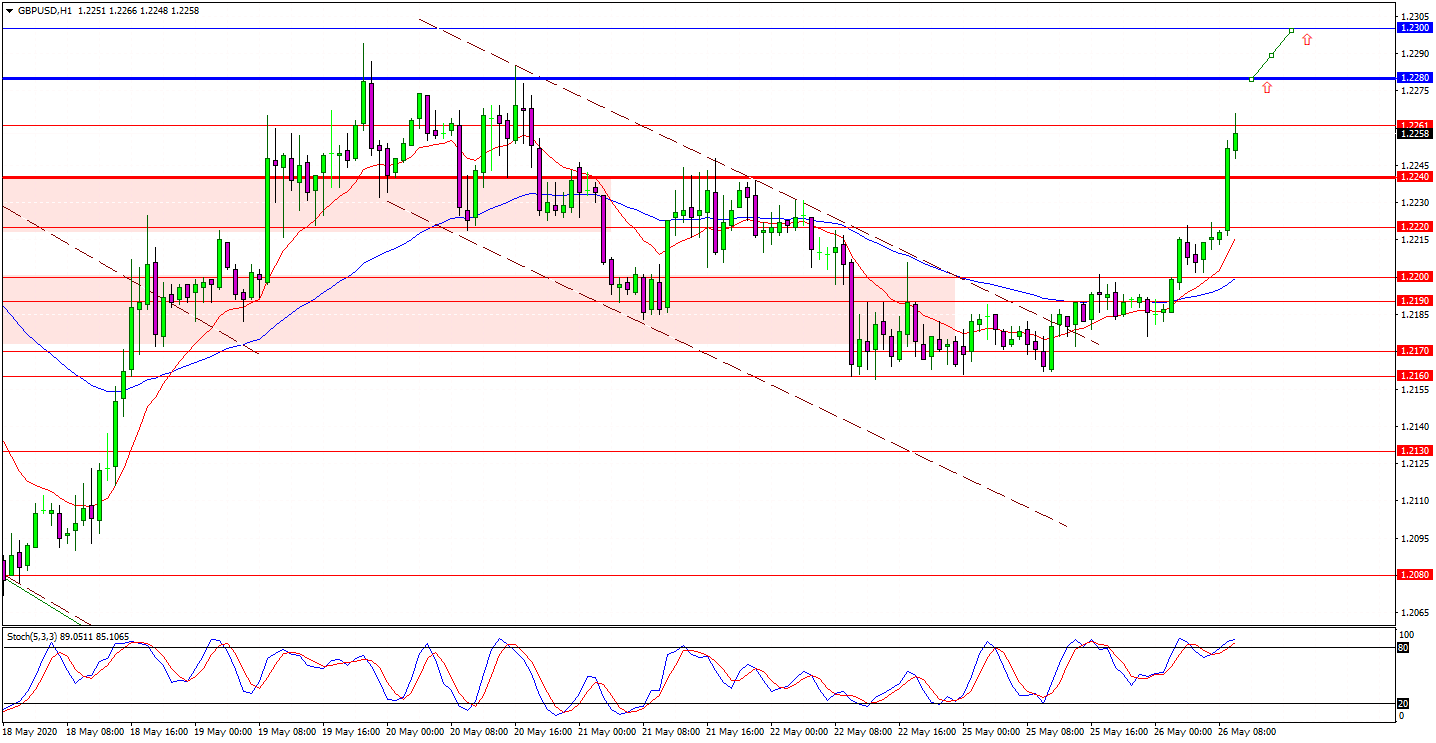Select the thick red 1.2240 price label
Image resolution: width=1436 pixels, height=743 pixels.
point(1414,177)
